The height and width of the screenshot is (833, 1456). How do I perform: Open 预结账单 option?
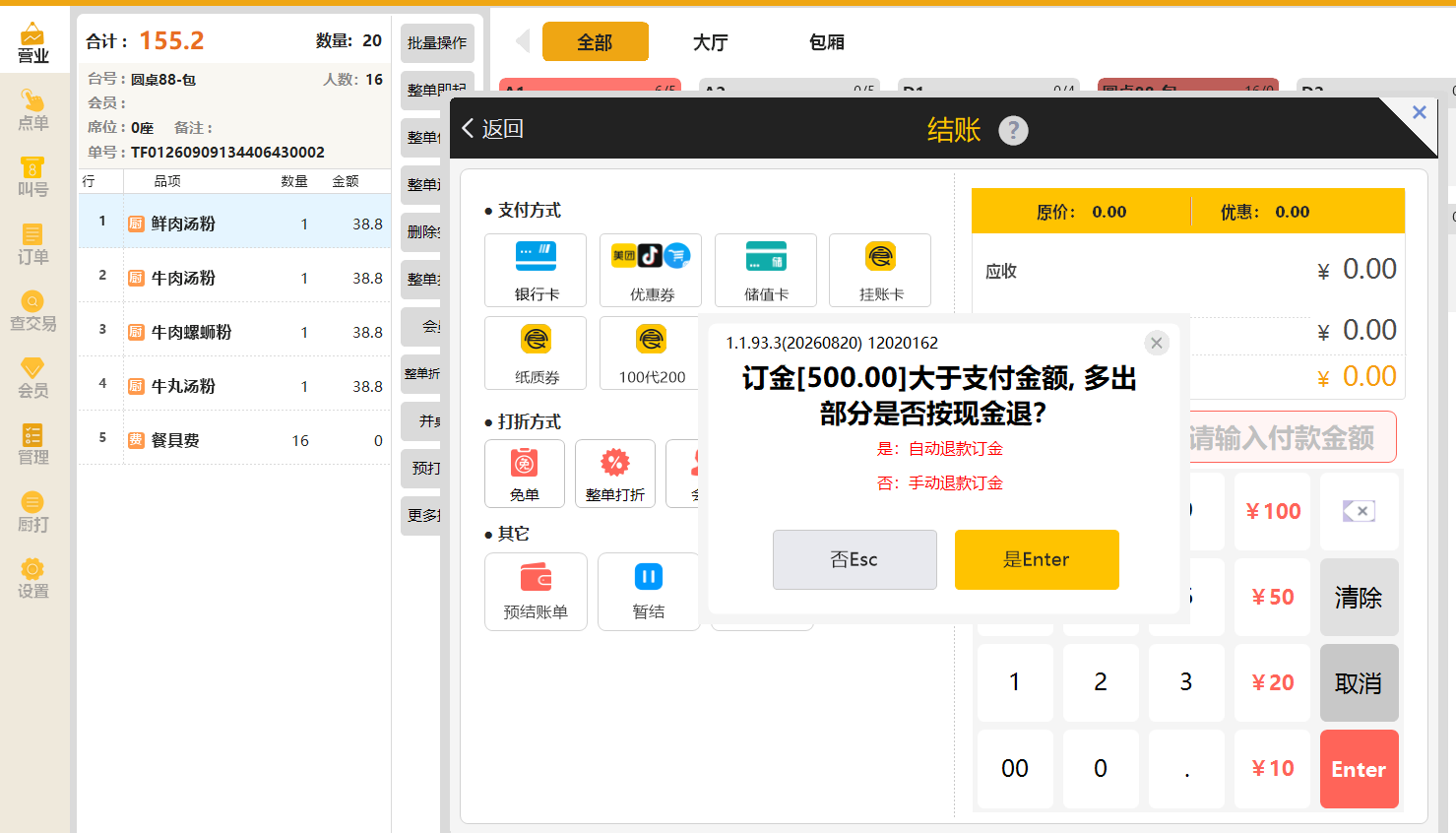(536, 592)
